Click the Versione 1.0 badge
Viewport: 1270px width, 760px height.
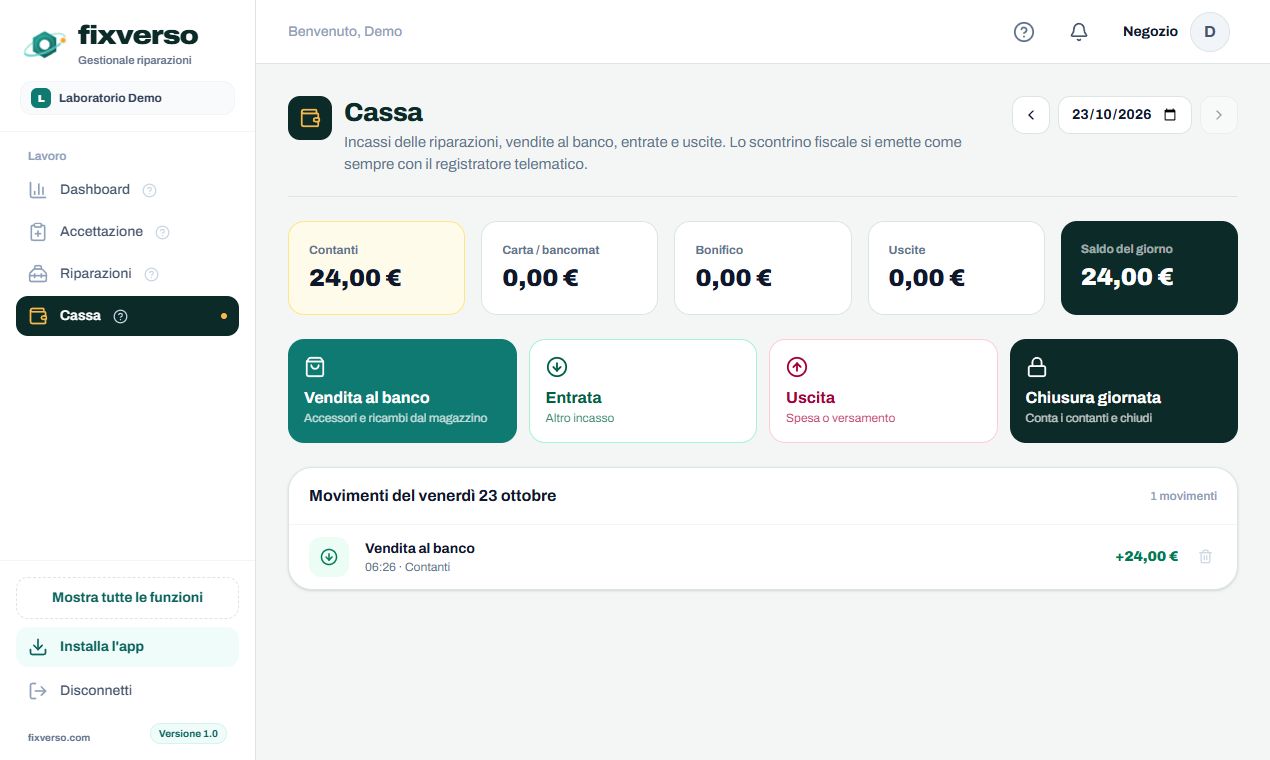coord(188,734)
